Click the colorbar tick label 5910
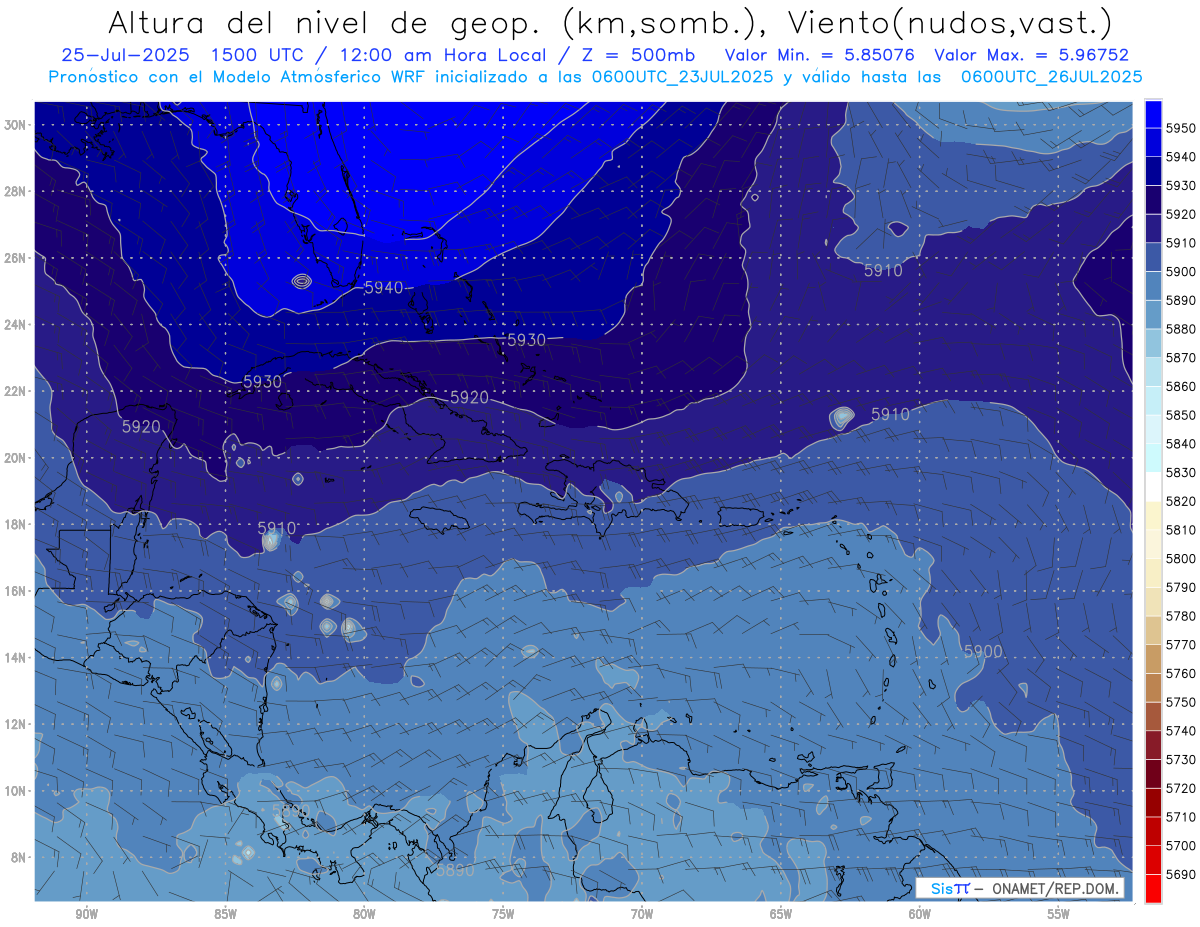This screenshot has height=927, width=1200. tap(1181, 243)
